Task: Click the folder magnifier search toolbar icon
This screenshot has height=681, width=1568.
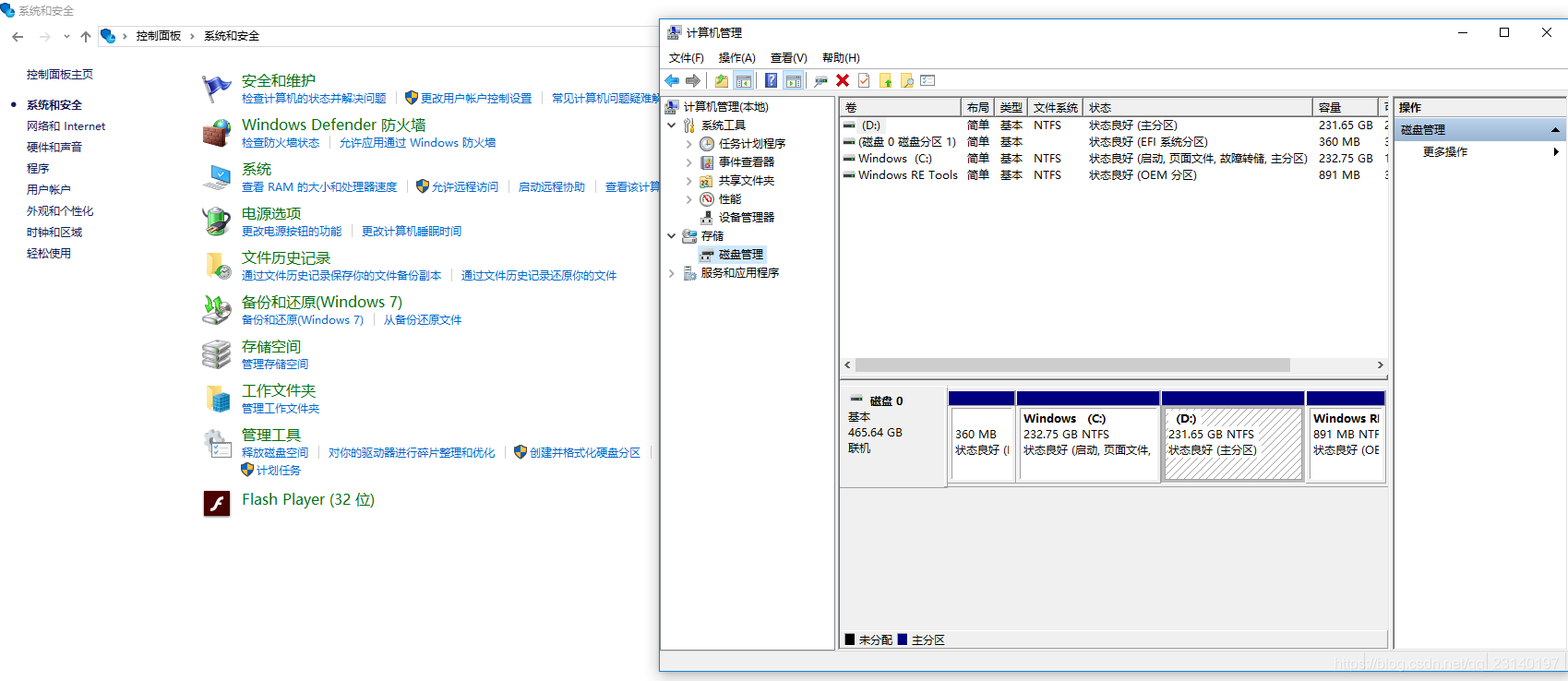Action: (x=907, y=81)
